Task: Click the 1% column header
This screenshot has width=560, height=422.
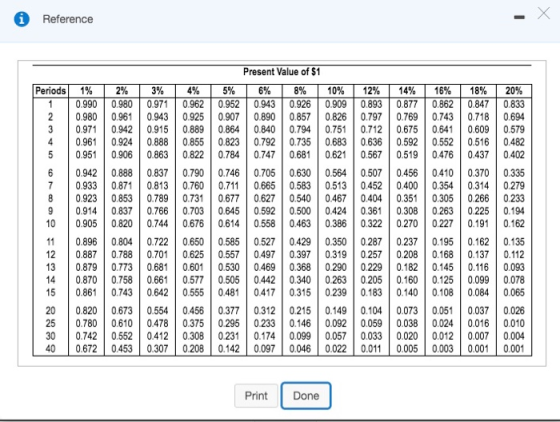Action: pos(86,91)
